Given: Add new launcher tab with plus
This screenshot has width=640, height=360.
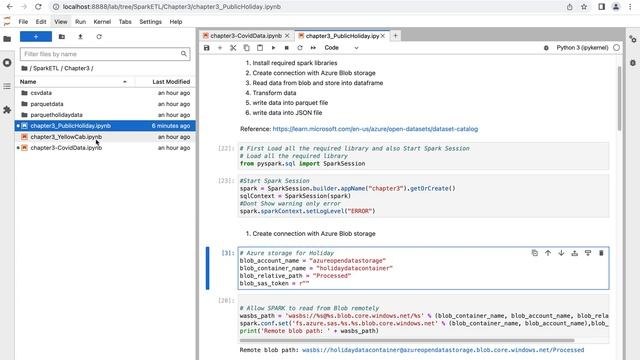Looking at the screenshot, I should coord(395,36).
